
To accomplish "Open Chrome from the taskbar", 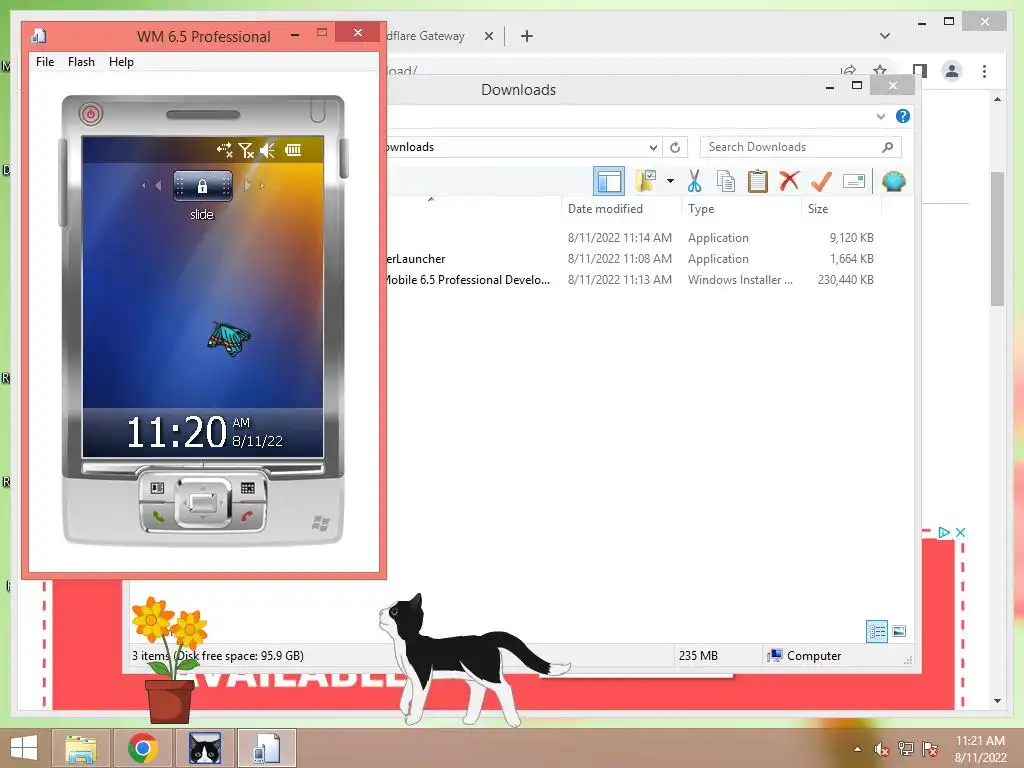I will (x=142, y=748).
